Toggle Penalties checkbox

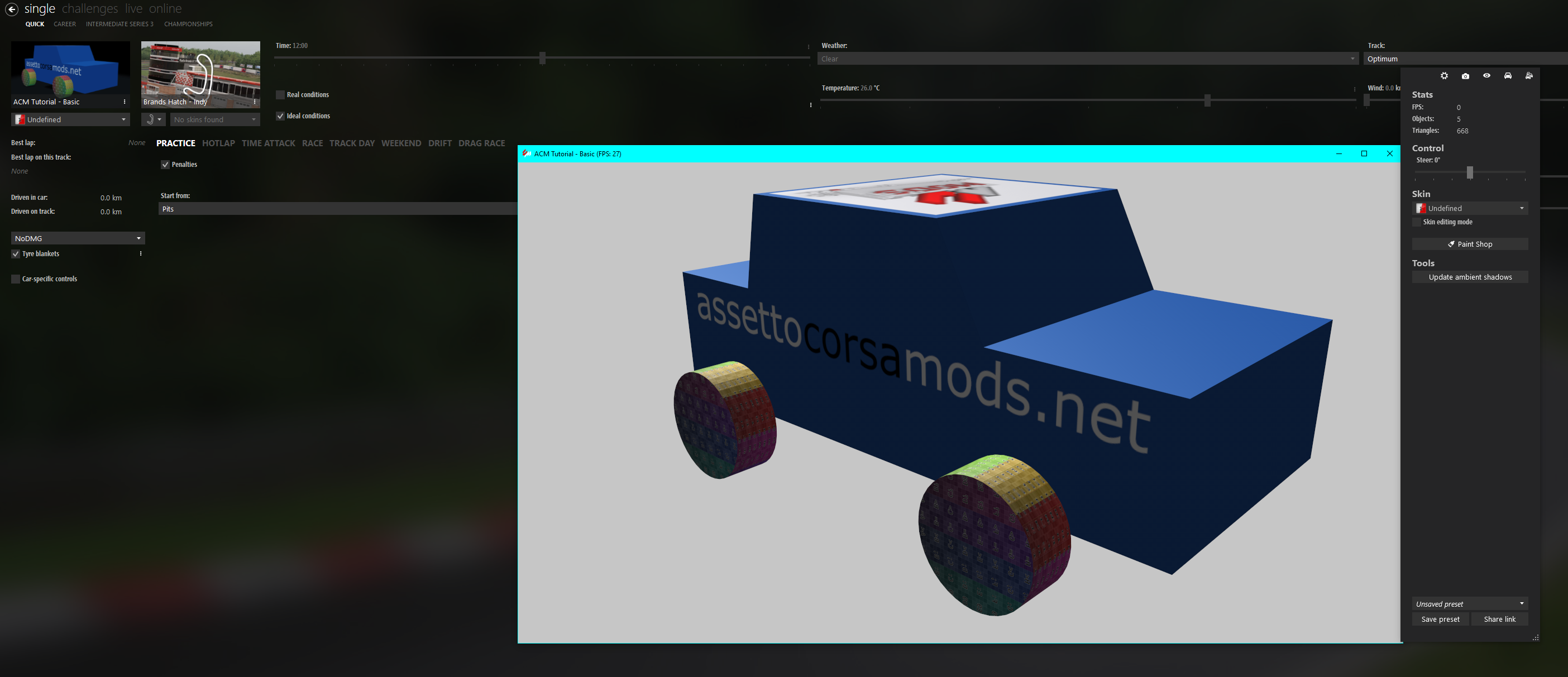(165, 164)
